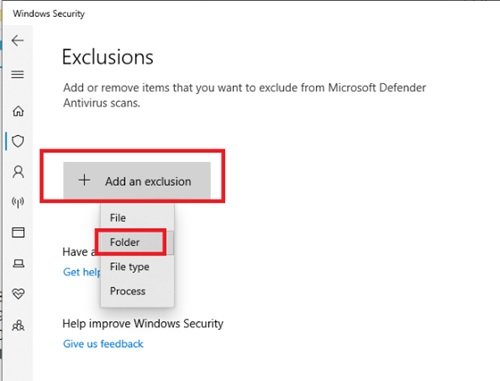Screen dimensions: 500x381
Task: Open the hamburger navigation menu
Action: pos(18,74)
